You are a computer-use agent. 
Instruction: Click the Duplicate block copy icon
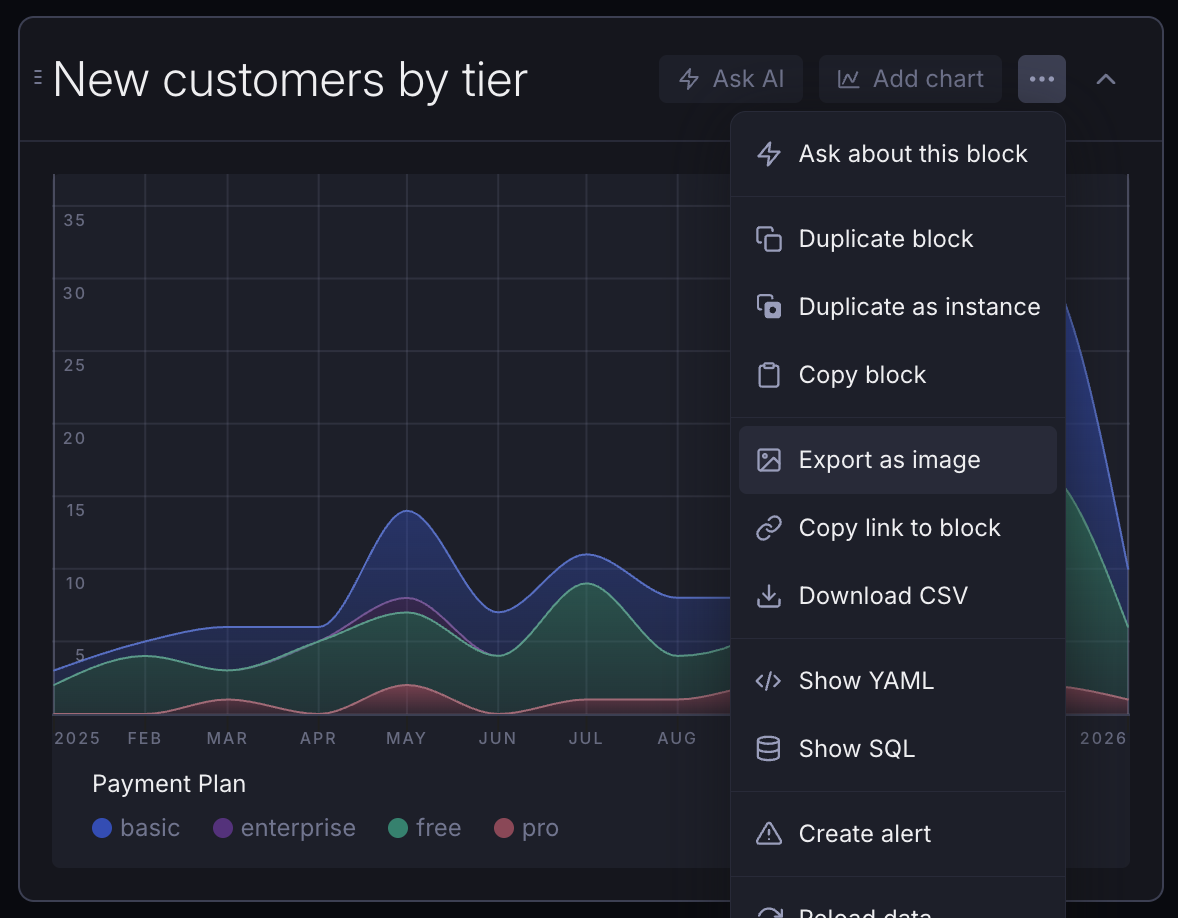click(x=768, y=239)
